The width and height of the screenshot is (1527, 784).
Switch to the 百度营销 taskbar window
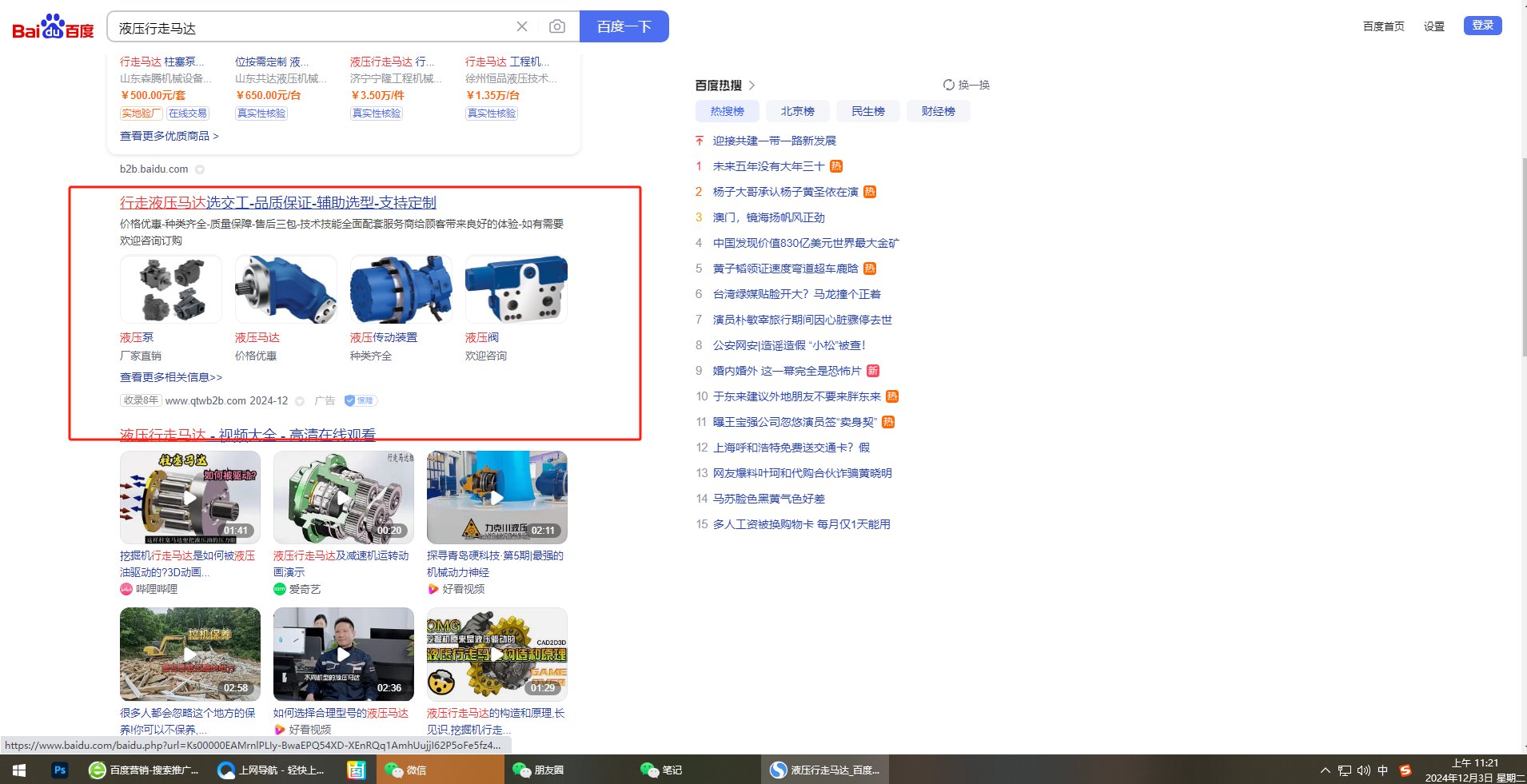click(144, 770)
